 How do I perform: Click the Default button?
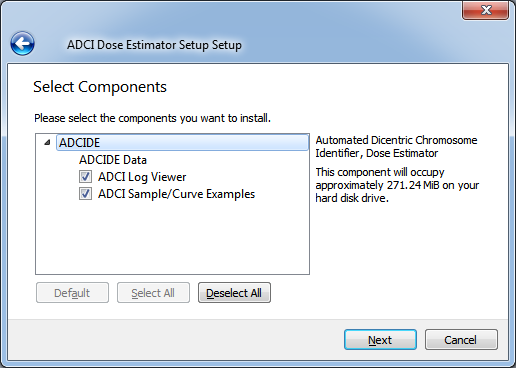[x=72, y=293]
